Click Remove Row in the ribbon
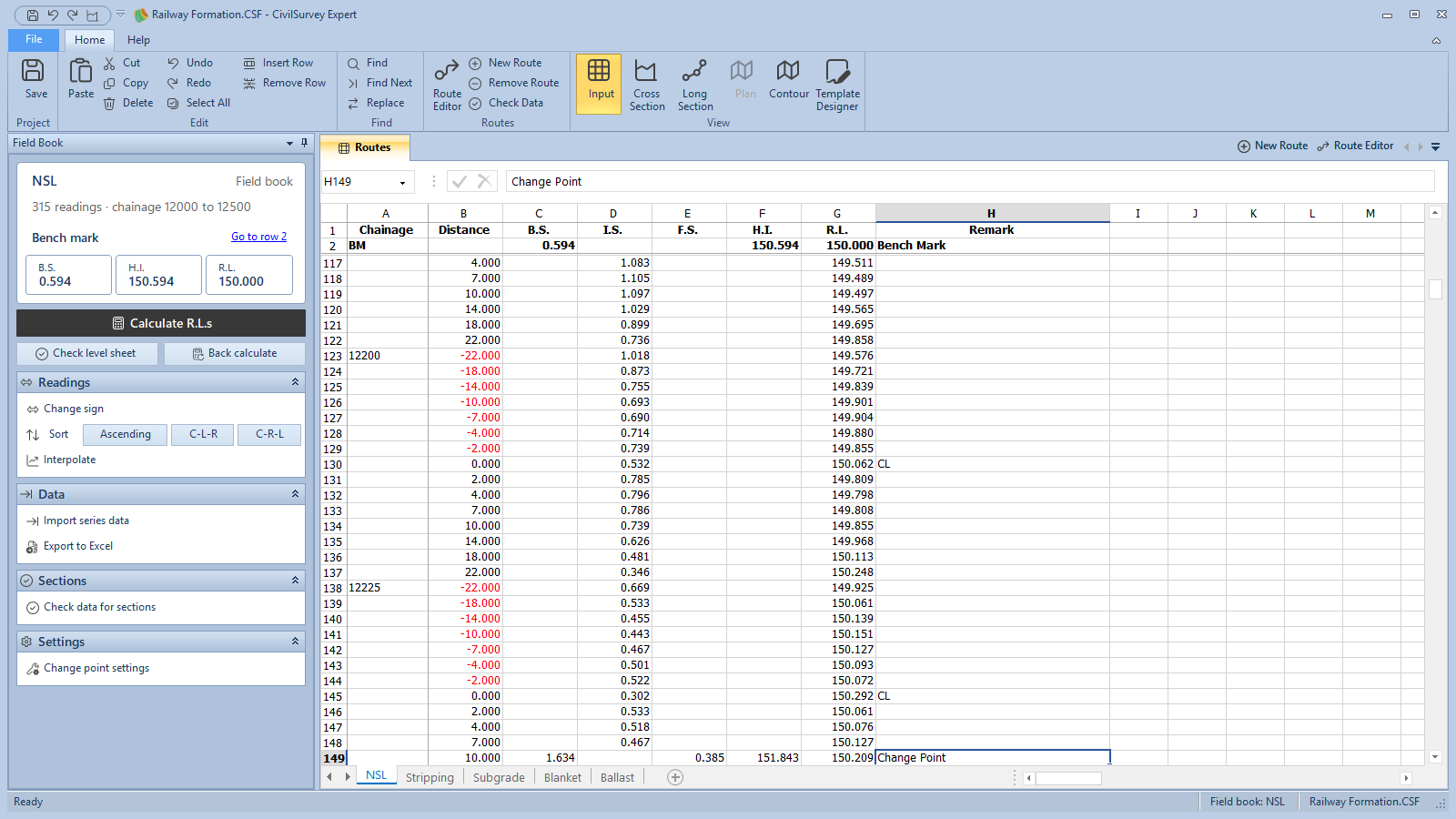Screen dimensions: 1456x819 coord(285,83)
